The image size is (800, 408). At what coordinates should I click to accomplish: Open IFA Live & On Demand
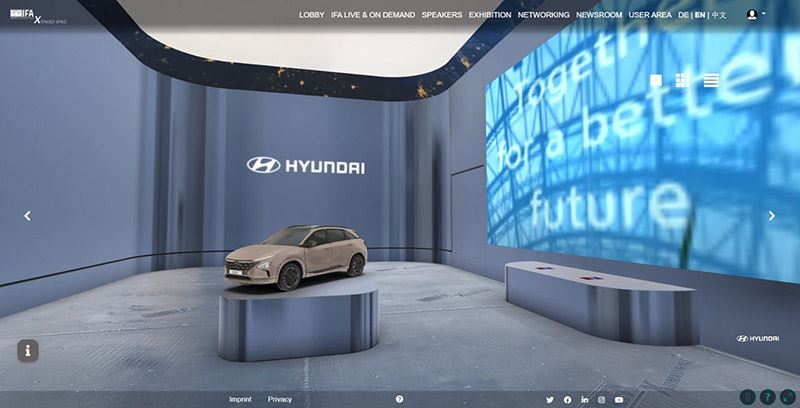(x=373, y=15)
